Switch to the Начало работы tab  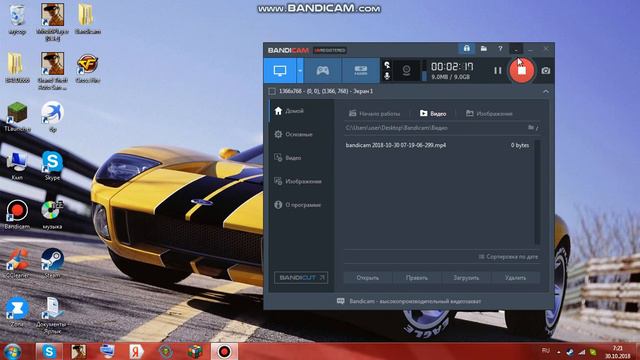[x=374, y=113]
